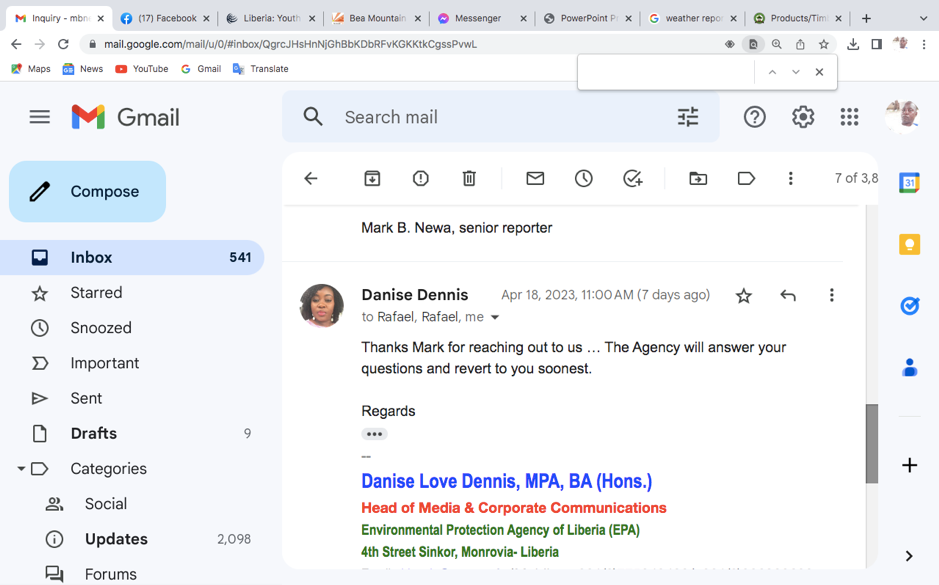Star Danise Dennis's message
939x585 pixels.
743,295
